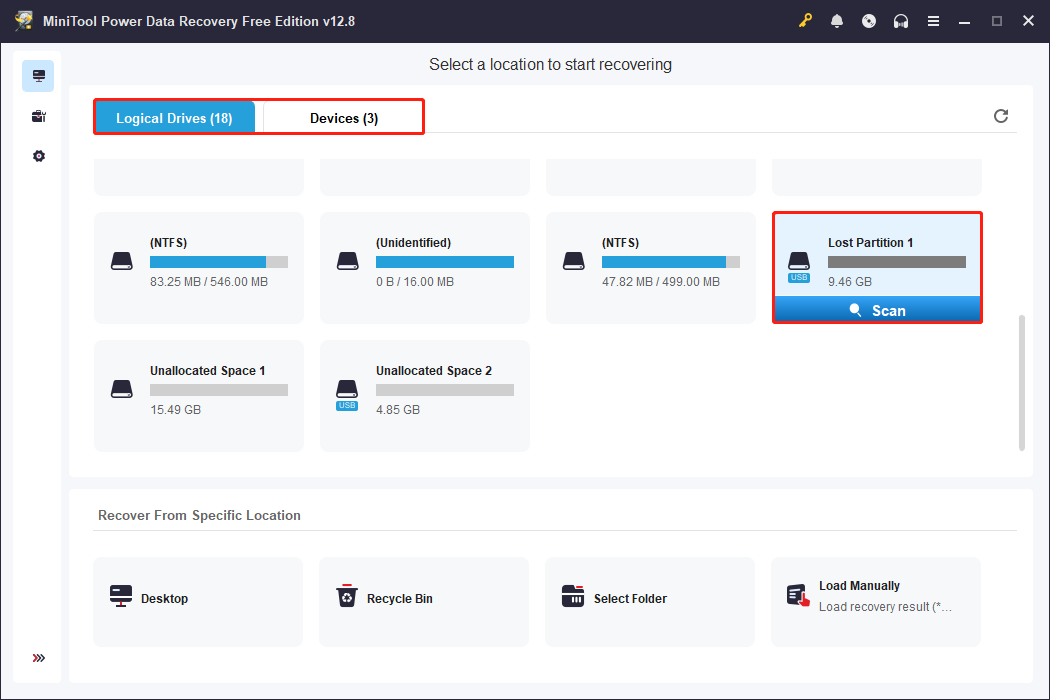Open the Bootable Media builder disc icon

[869, 20]
